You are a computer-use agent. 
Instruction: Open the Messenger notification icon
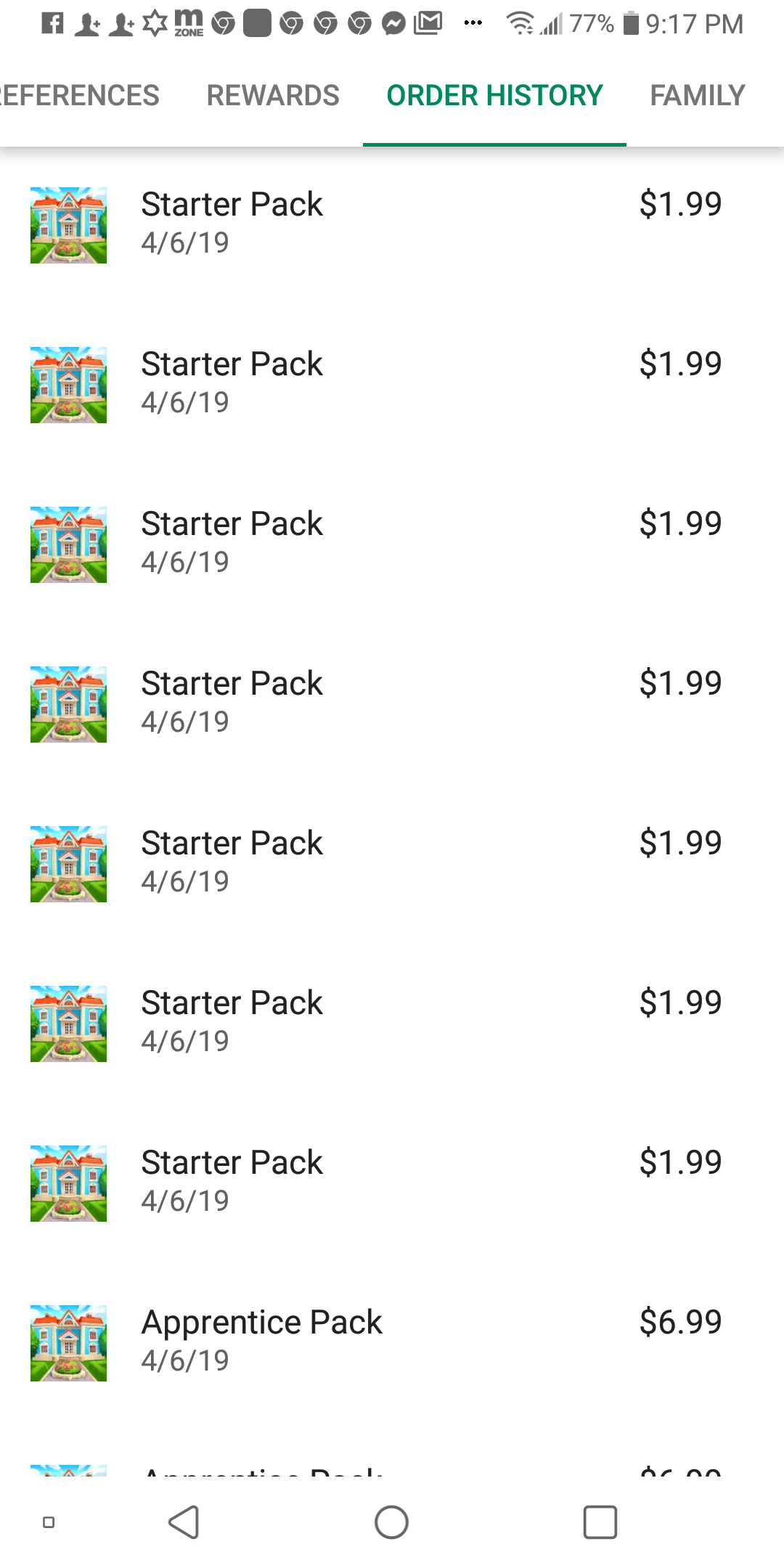(x=392, y=23)
